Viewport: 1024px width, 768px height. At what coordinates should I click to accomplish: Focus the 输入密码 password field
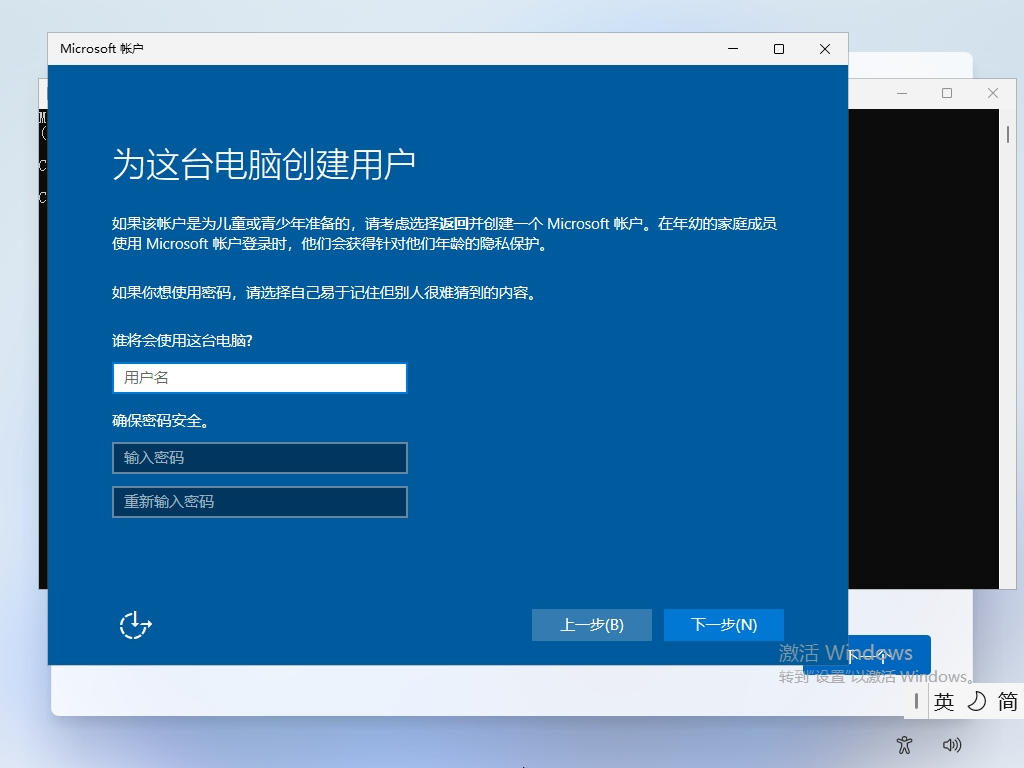pos(260,458)
